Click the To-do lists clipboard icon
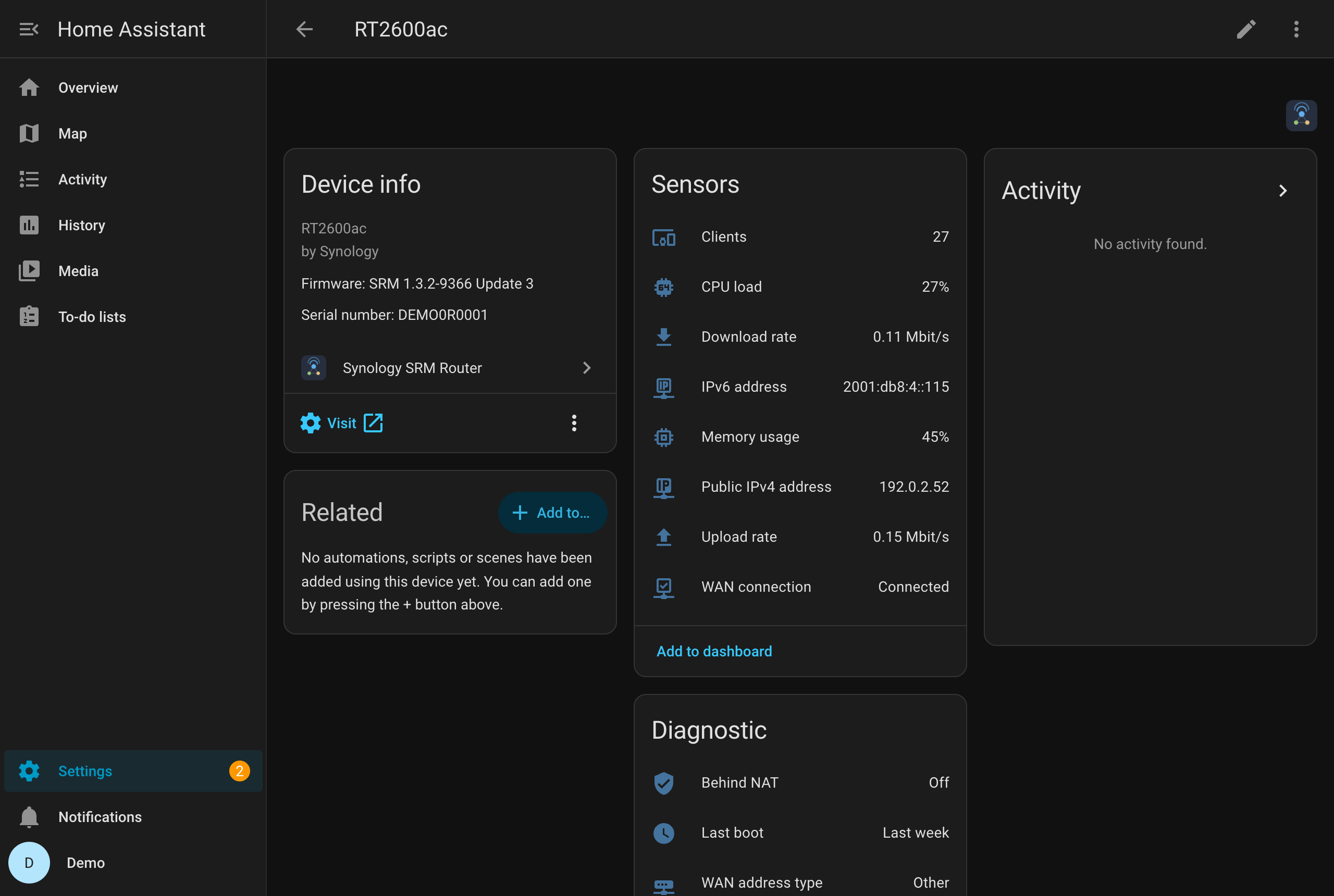The image size is (1334, 896). tap(29, 317)
